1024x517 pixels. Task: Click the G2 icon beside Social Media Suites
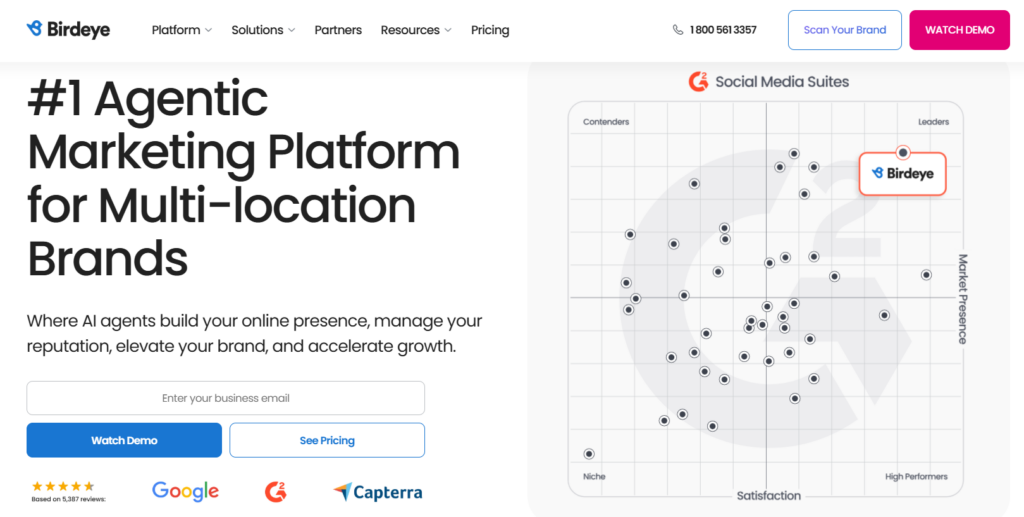pyautogui.click(x=699, y=82)
